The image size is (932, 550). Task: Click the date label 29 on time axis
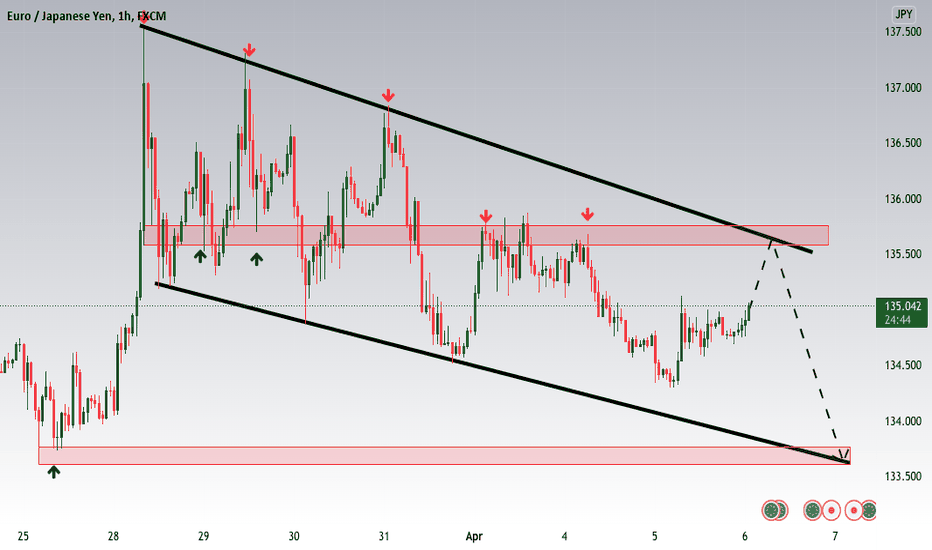[203, 536]
